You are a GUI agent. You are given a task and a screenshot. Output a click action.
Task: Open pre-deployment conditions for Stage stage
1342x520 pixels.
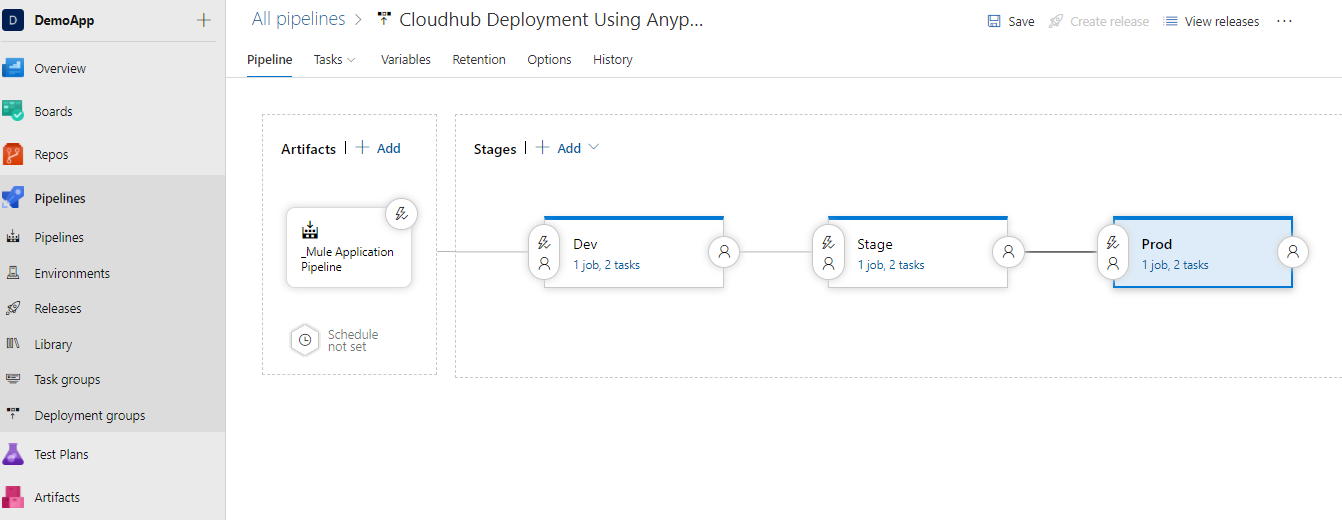pos(828,253)
